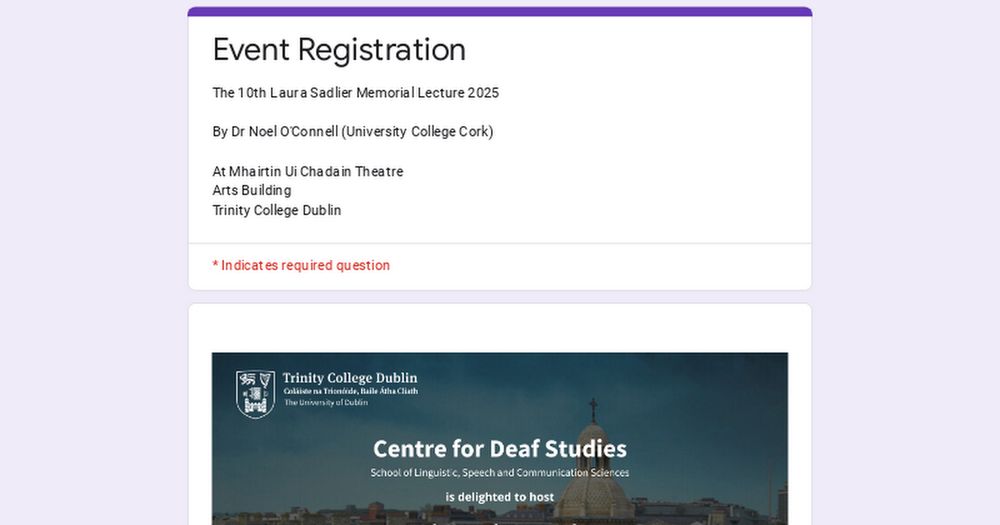
Task: Click the 'is delighted to host' text
Action: click(x=500, y=497)
